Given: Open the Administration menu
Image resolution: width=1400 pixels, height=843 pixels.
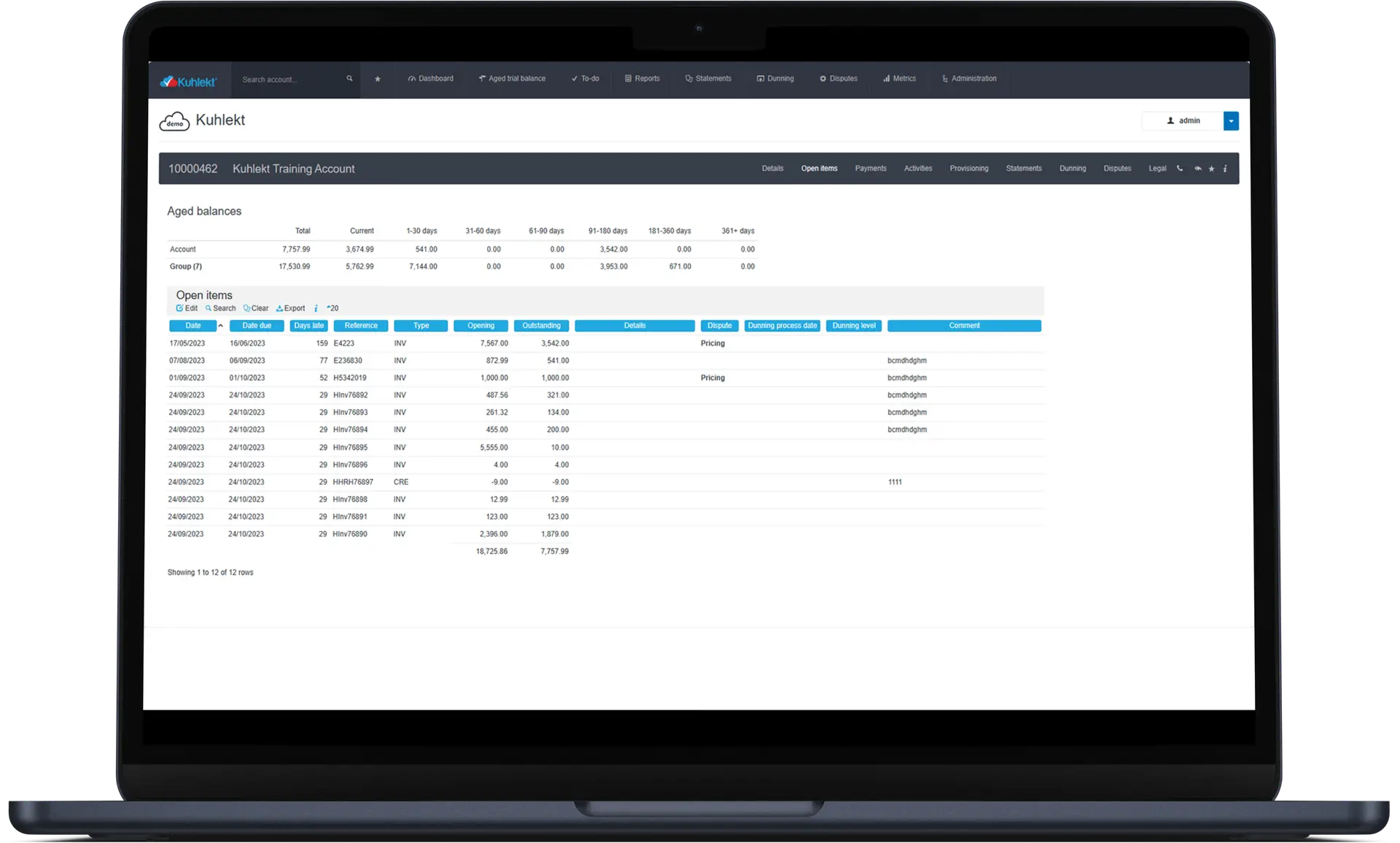Looking at the screenshot, I should click(x=969, y=79).
